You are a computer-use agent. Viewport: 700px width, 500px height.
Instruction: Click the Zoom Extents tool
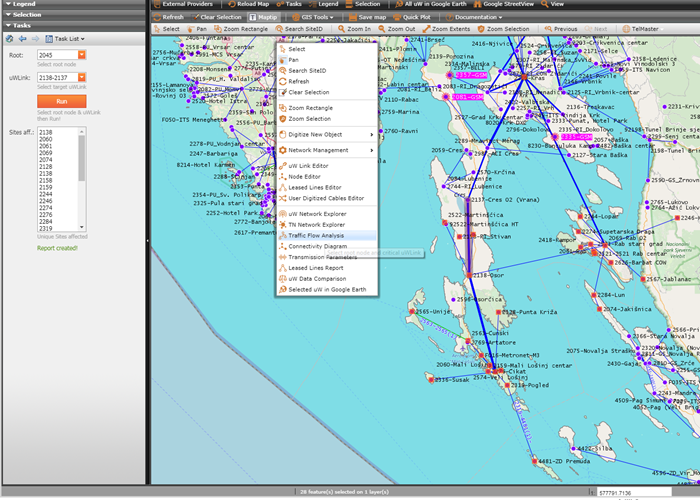tap(446, 29)
